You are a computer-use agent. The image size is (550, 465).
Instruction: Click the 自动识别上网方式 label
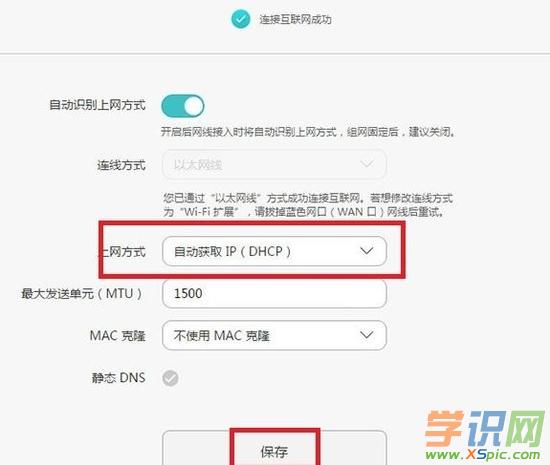[97, 105]
